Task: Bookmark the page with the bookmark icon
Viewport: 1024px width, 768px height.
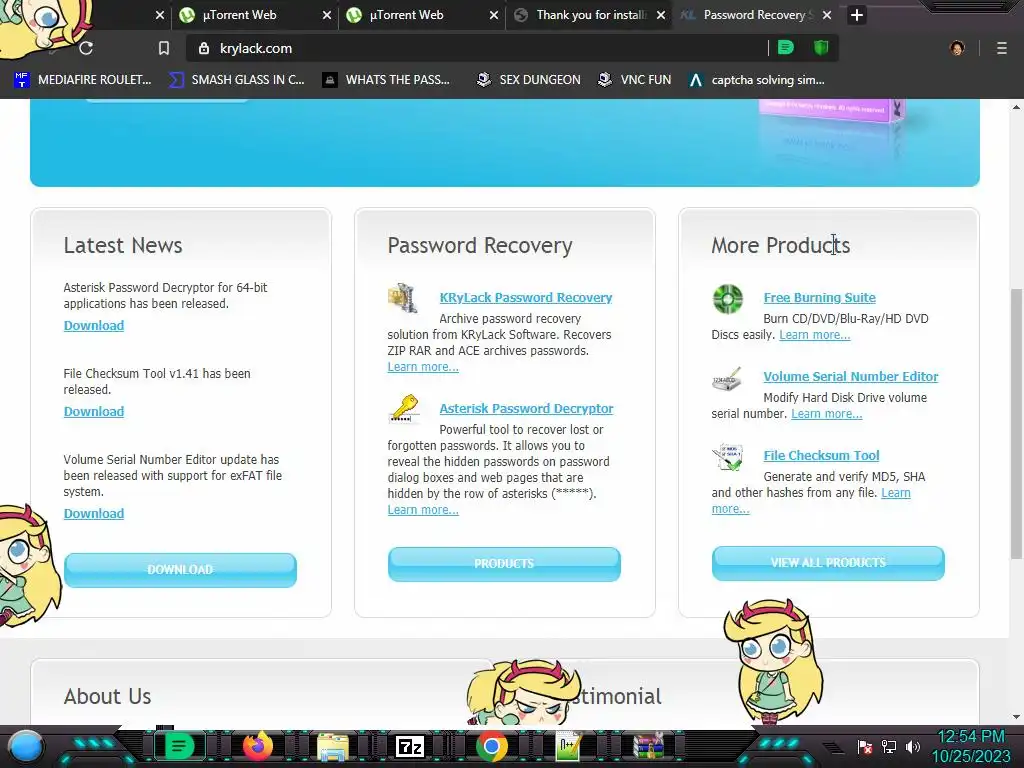Action: [164, 48]
